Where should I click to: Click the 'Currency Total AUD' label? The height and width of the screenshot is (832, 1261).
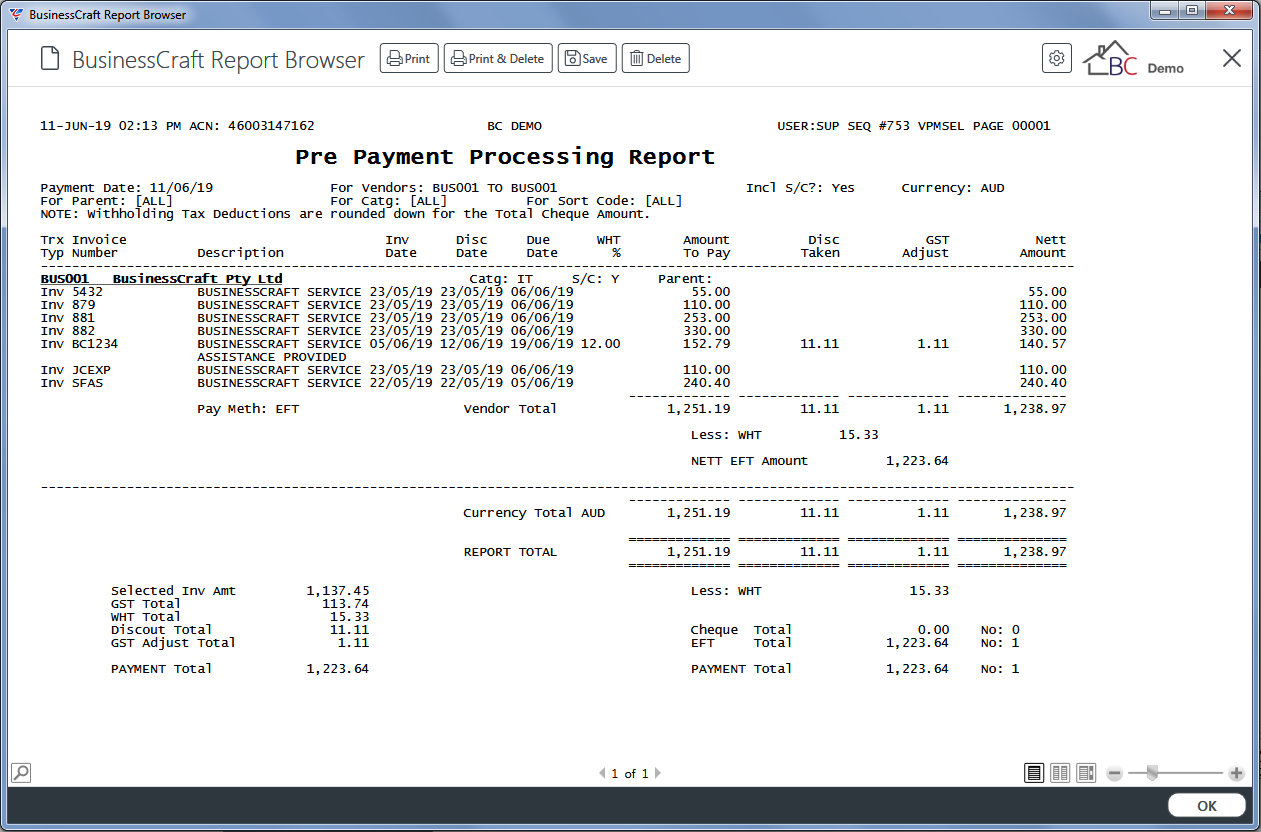534,513
